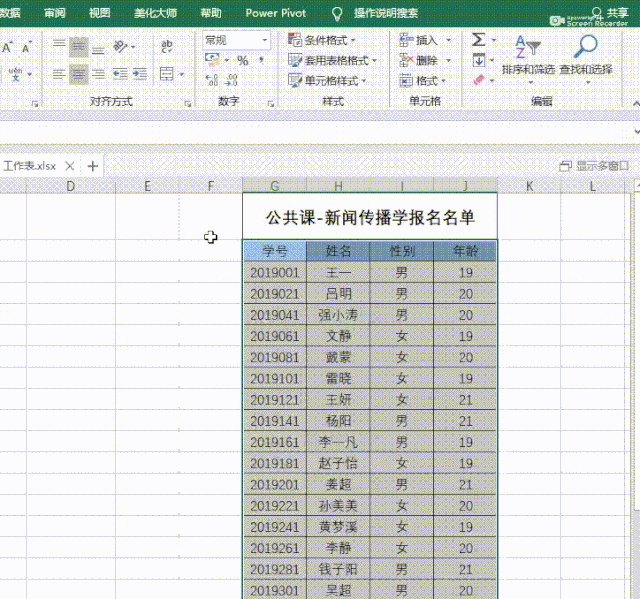The image size is (640, 599).
Task: Select the name cell 黄梦溪
Action: pyautogui.click(x=338, y=527)
